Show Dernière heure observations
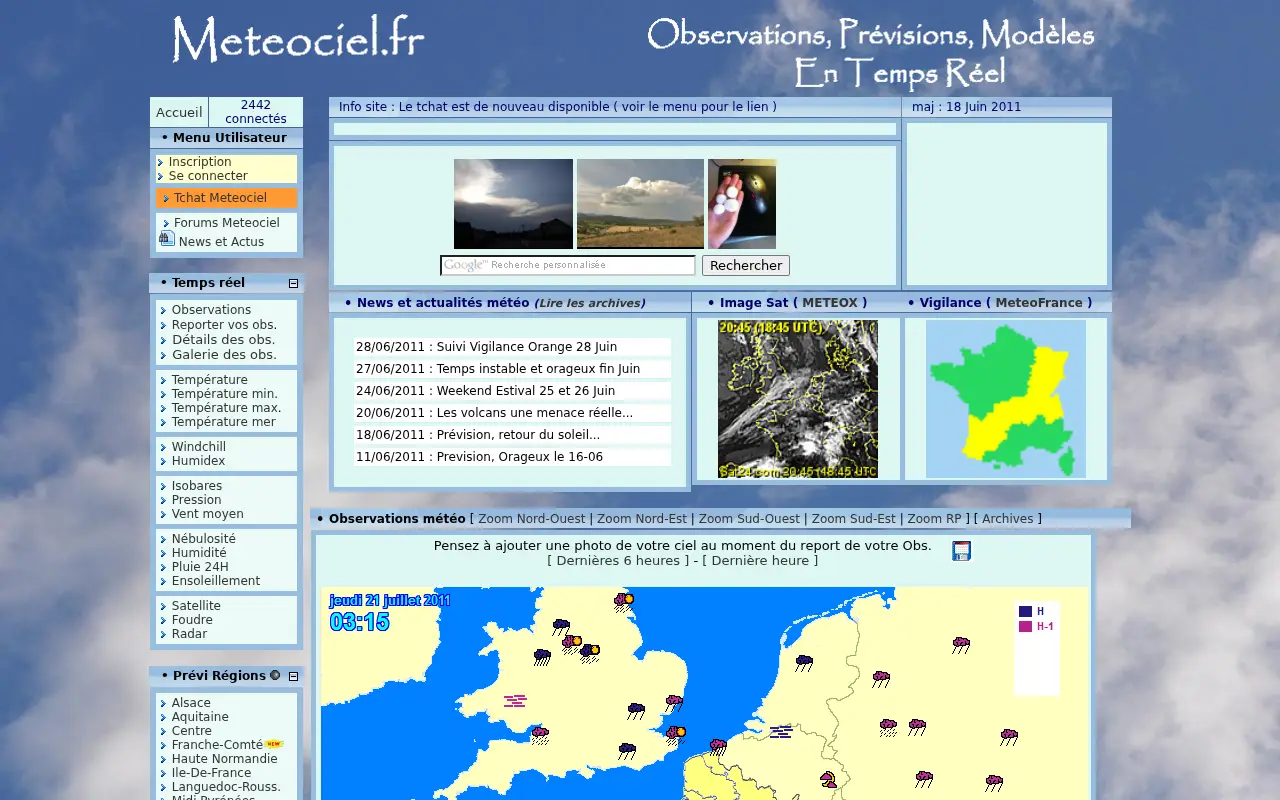Viewport: 1280px width, 800px height. click(760, 561)
